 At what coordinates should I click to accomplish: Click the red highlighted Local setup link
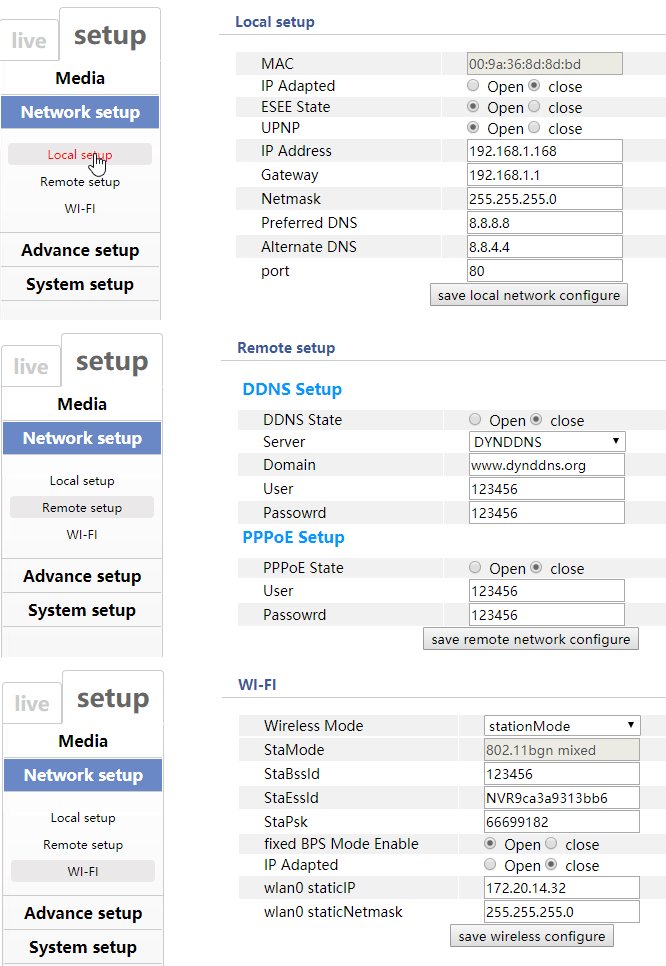pyautogui.click(x=79, y=155)
